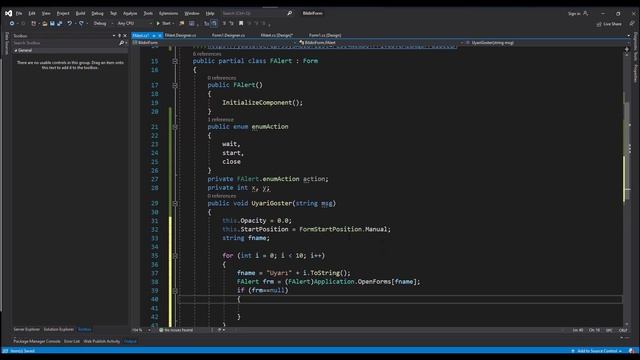Open the File menu
The image size is (640, 360).
pyautogui.click(x=19, y=13)
